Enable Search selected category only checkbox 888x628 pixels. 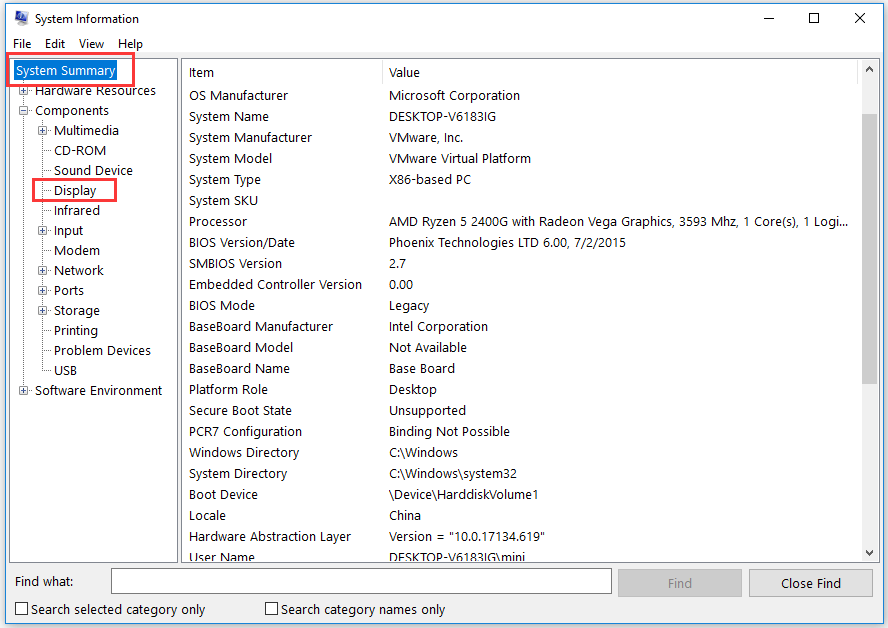[x=22, y=609]
